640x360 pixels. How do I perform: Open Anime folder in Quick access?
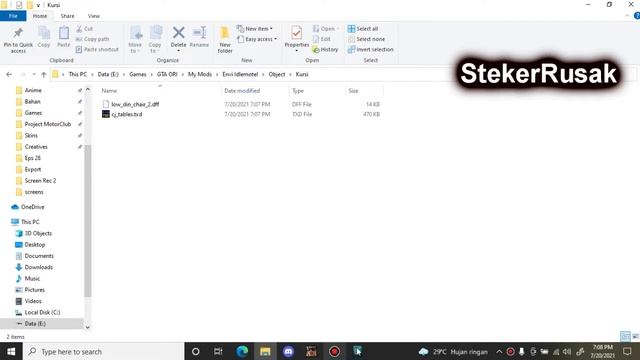33,90
